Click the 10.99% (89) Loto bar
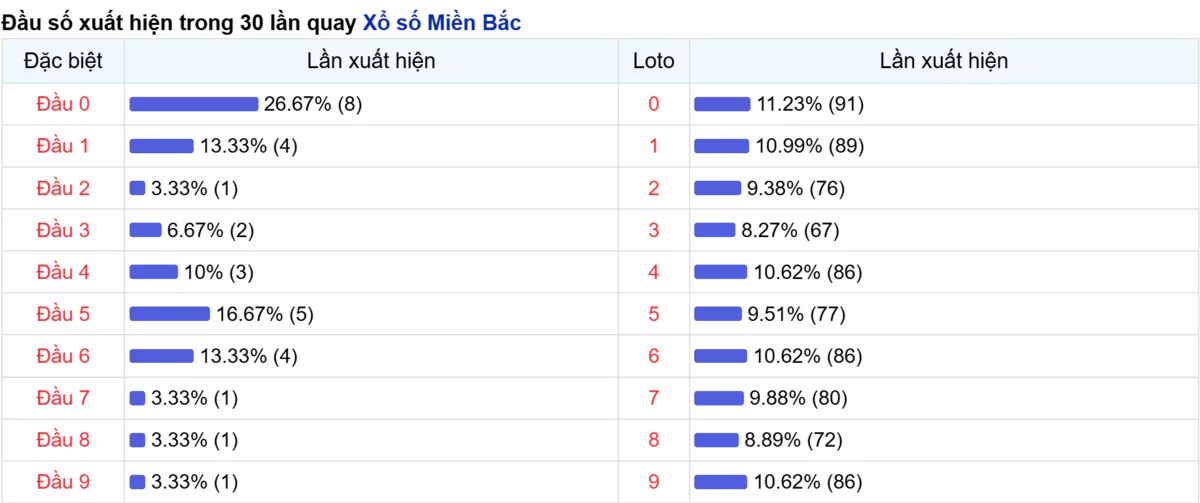The height and width of the screenshot is (503, 1200). pos(722,146)
